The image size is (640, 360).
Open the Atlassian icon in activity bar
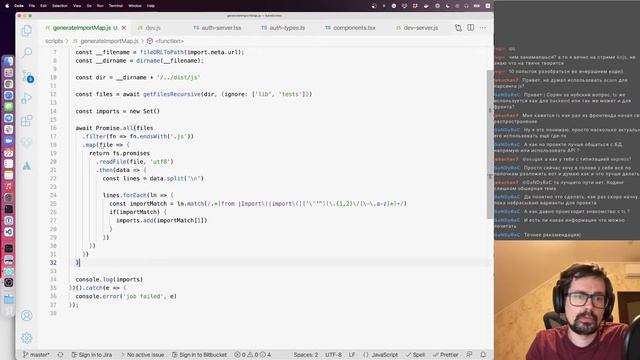[x=27, y=165]
